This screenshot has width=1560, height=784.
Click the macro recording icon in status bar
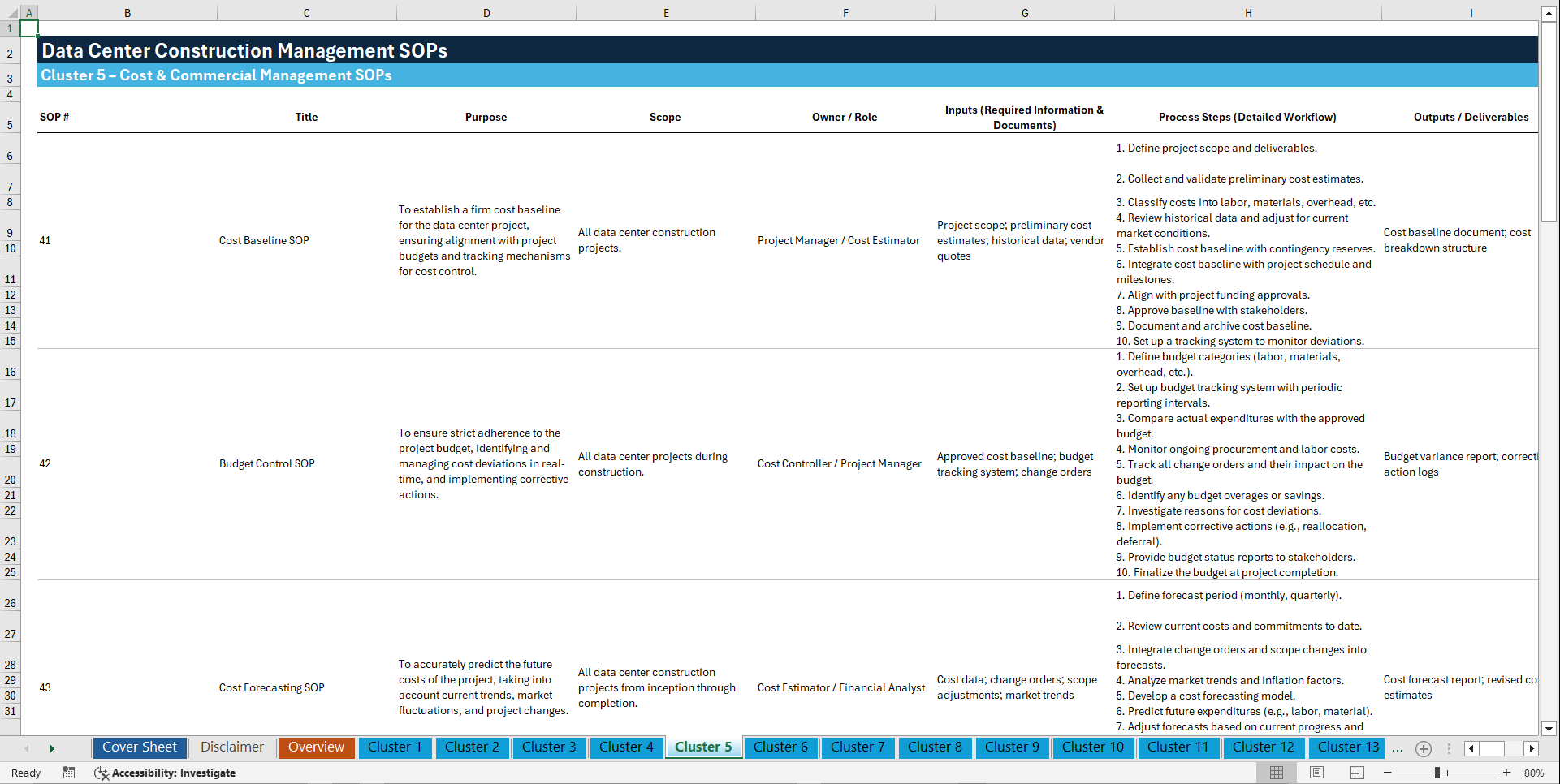[69, 773]
